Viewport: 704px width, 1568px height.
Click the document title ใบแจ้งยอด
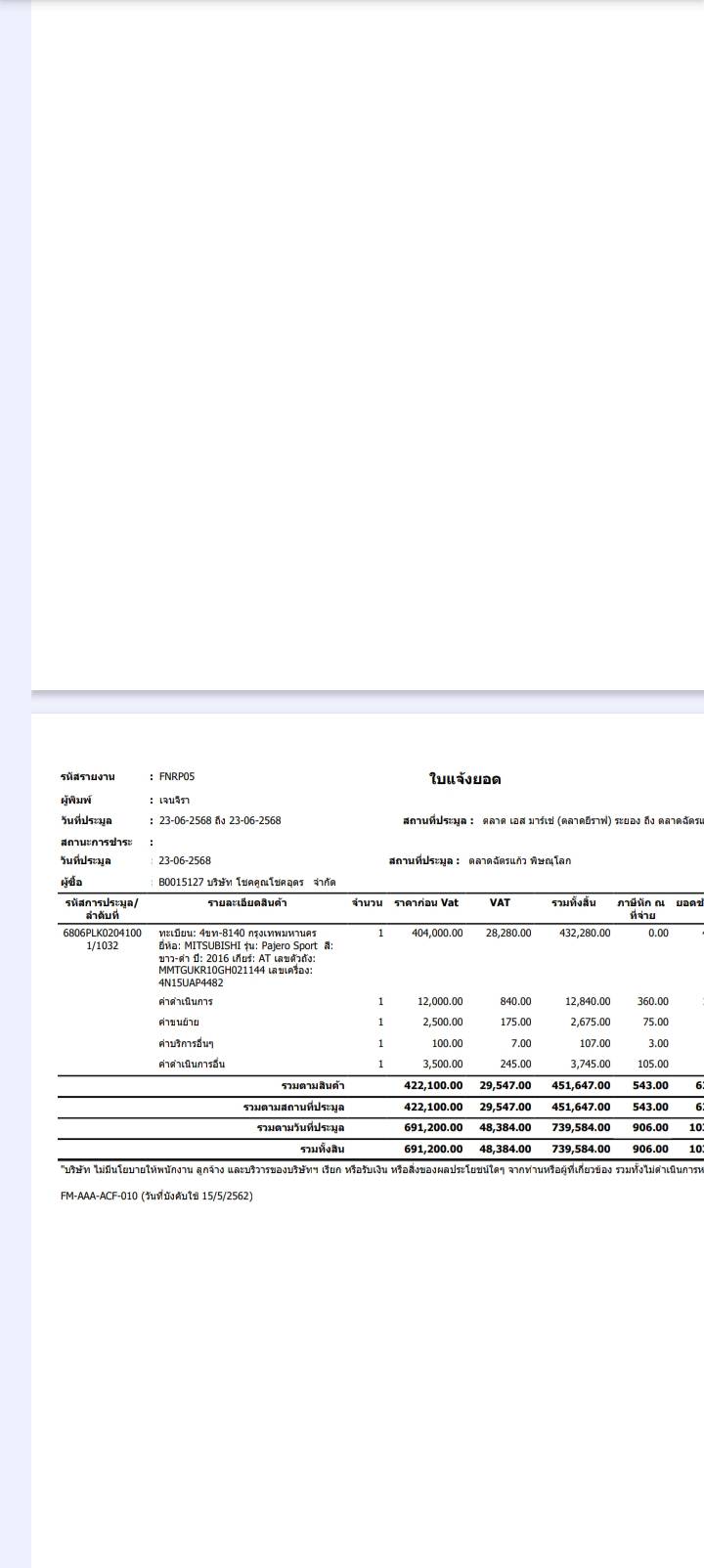(464, 779)
